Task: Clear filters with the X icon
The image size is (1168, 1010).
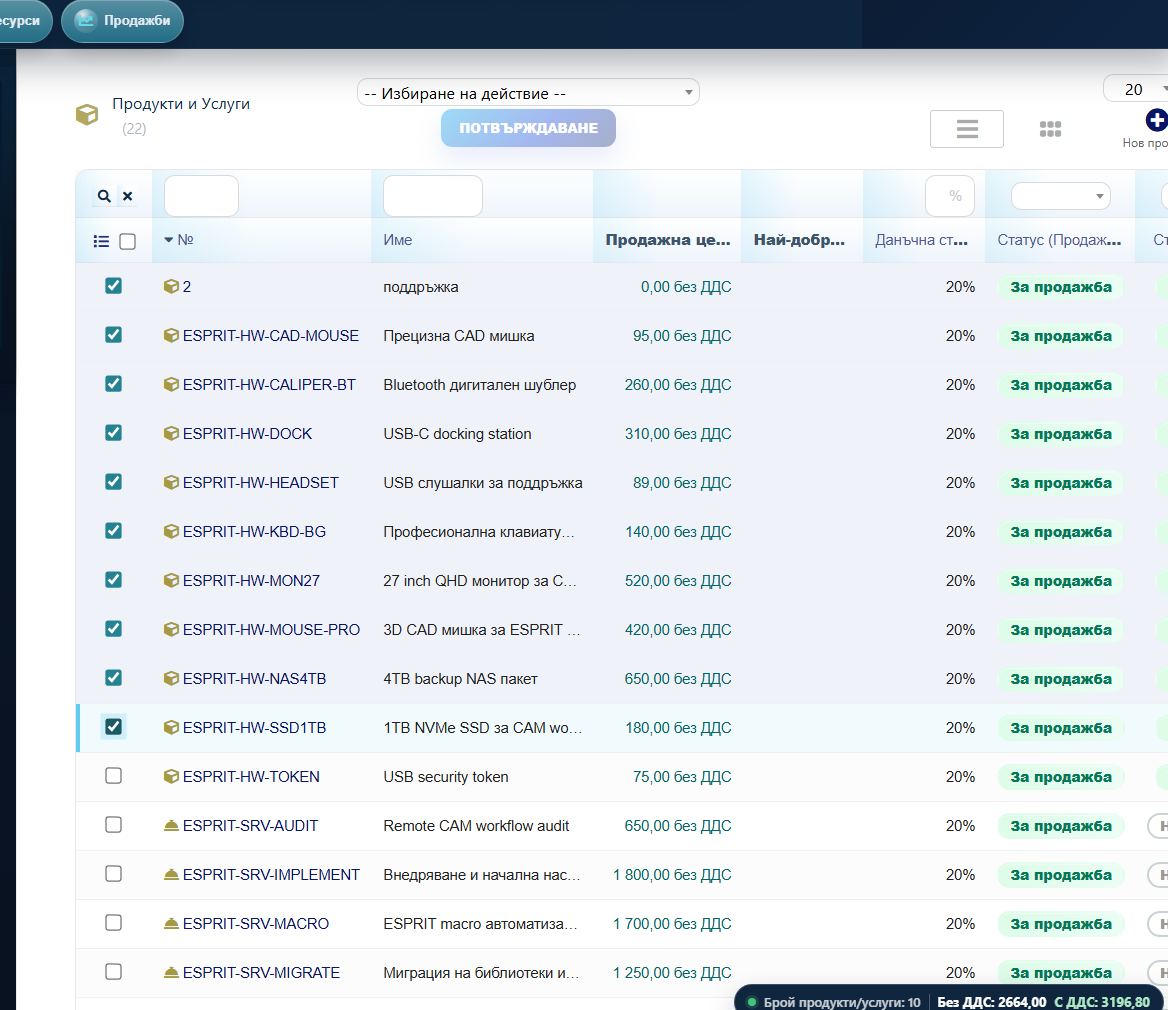Action: pos(127,196)
